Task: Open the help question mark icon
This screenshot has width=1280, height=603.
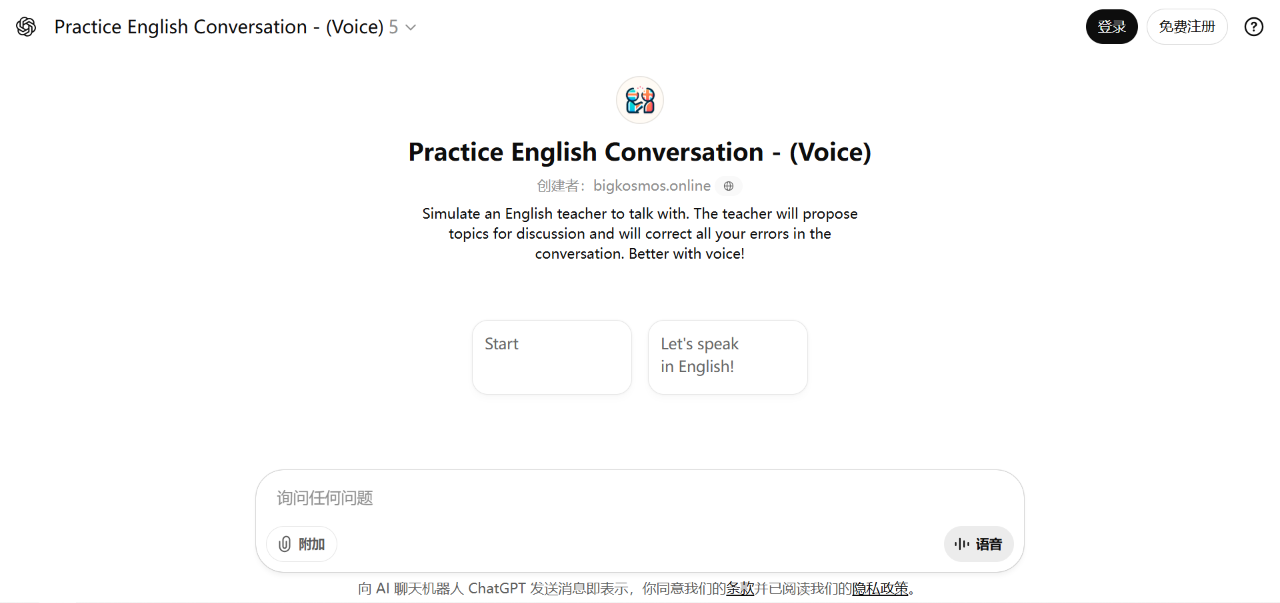Action: (x=1253, y=26)
